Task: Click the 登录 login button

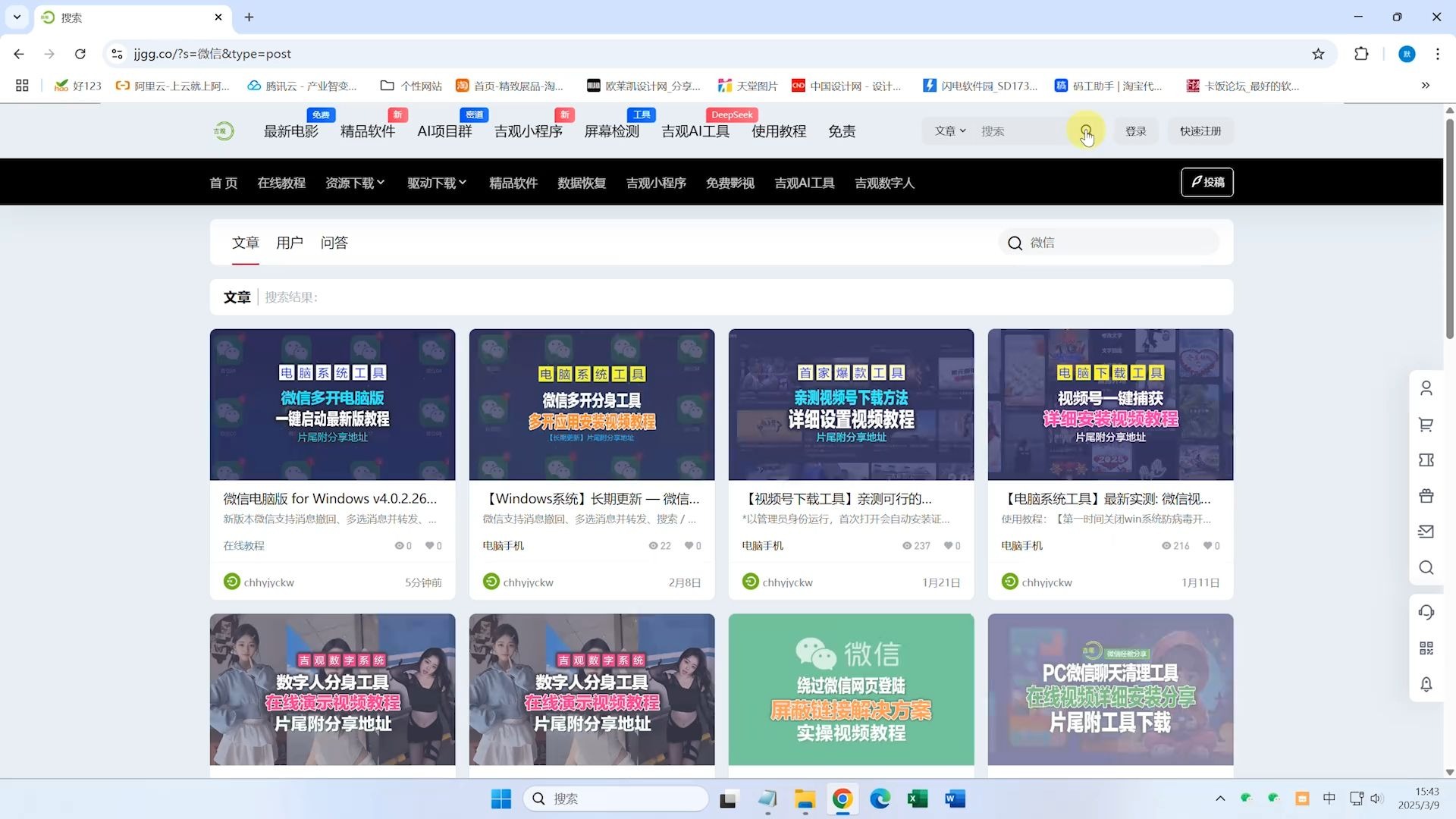Action: coord(1135,131)
